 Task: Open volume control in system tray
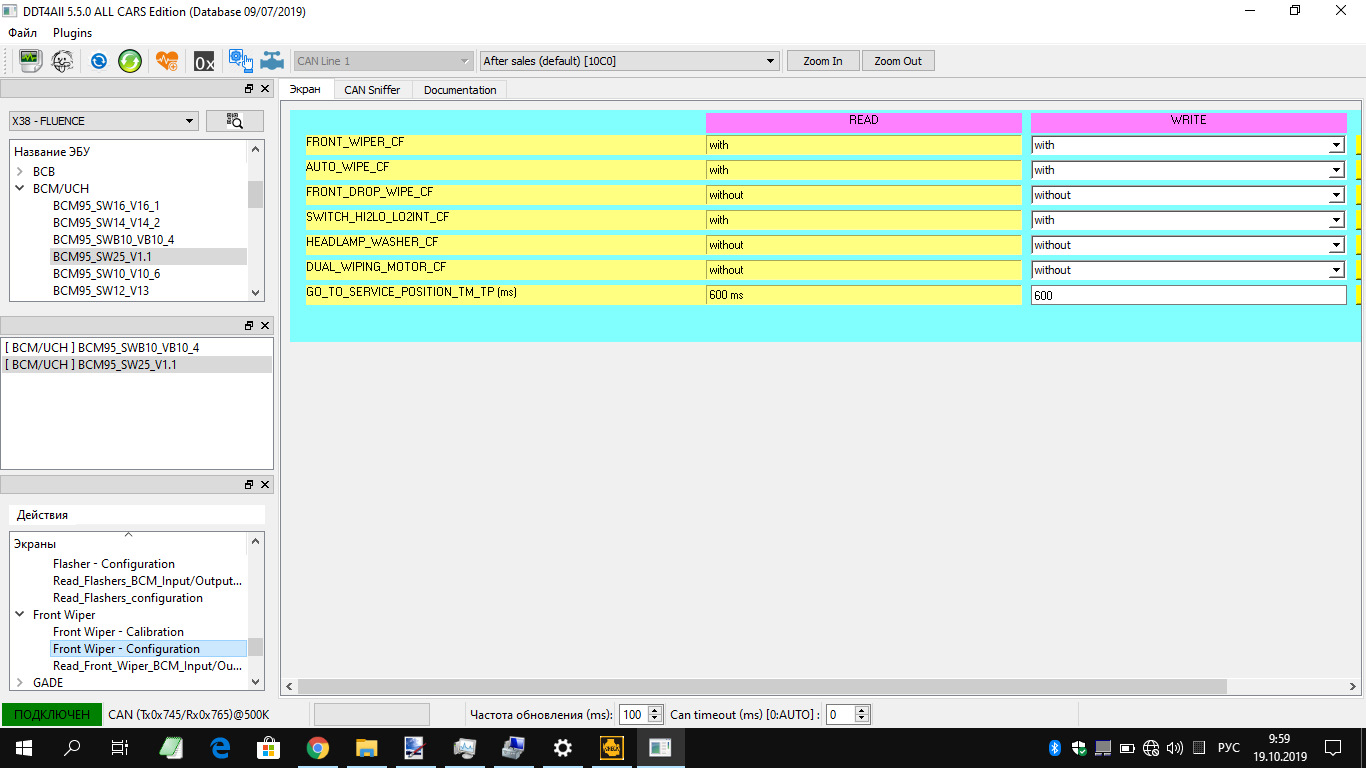tap(1175, 748)
